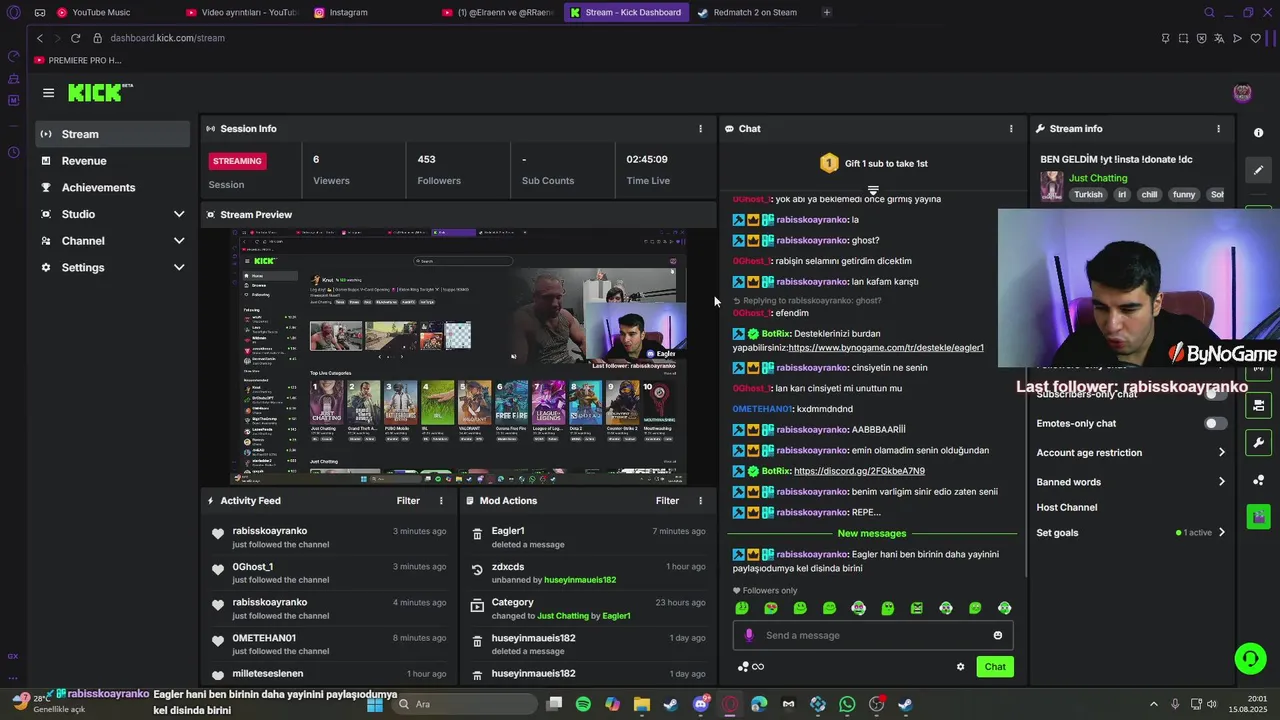Click Host Channel option
The width and height of the screenshot is (1280, 720).
(x=1067, y=508)
